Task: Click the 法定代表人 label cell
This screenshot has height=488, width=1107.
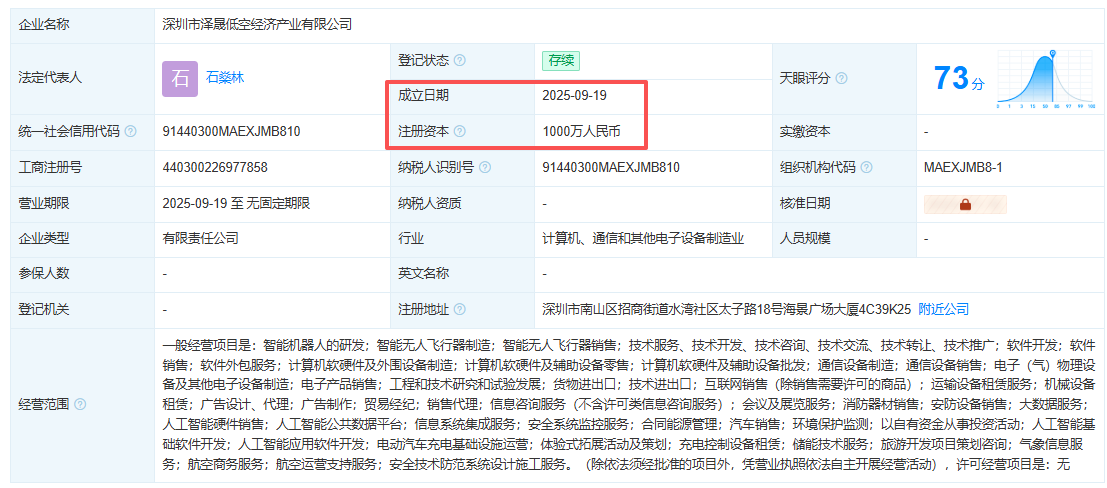Action: pos(83,78)
